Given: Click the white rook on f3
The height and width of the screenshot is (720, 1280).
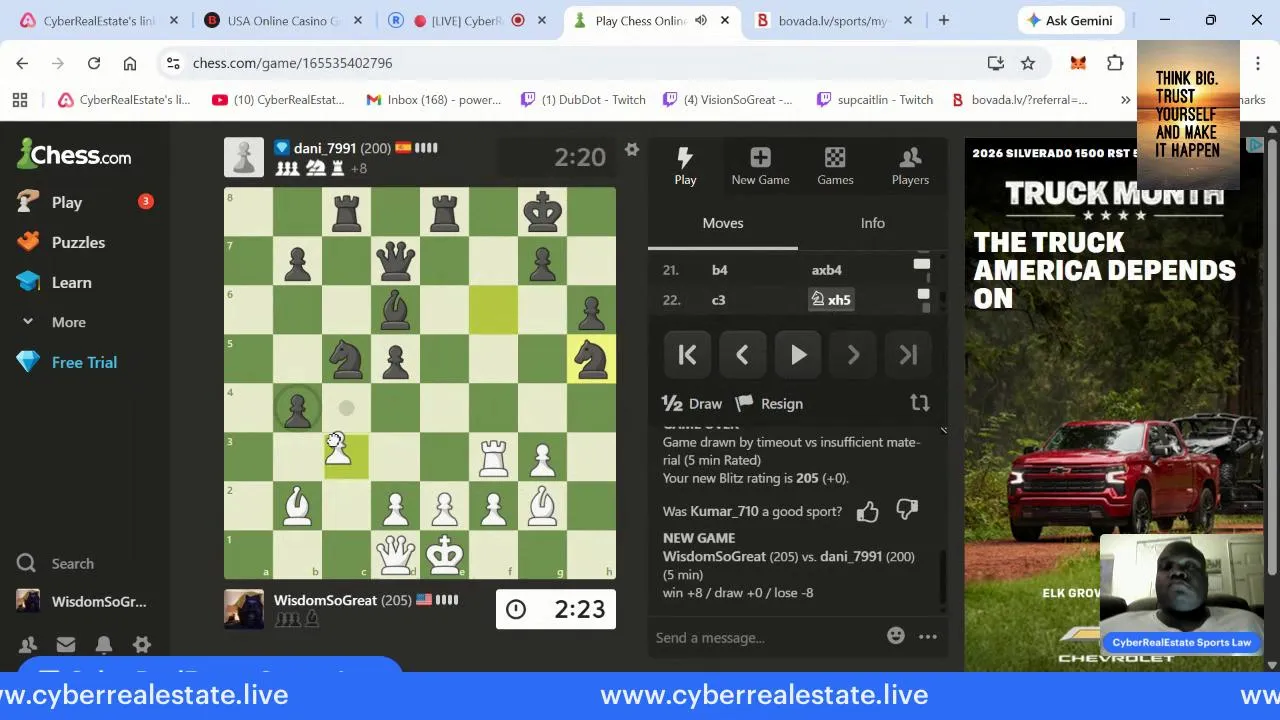Looking at the screenshot, I should (493, 456).
